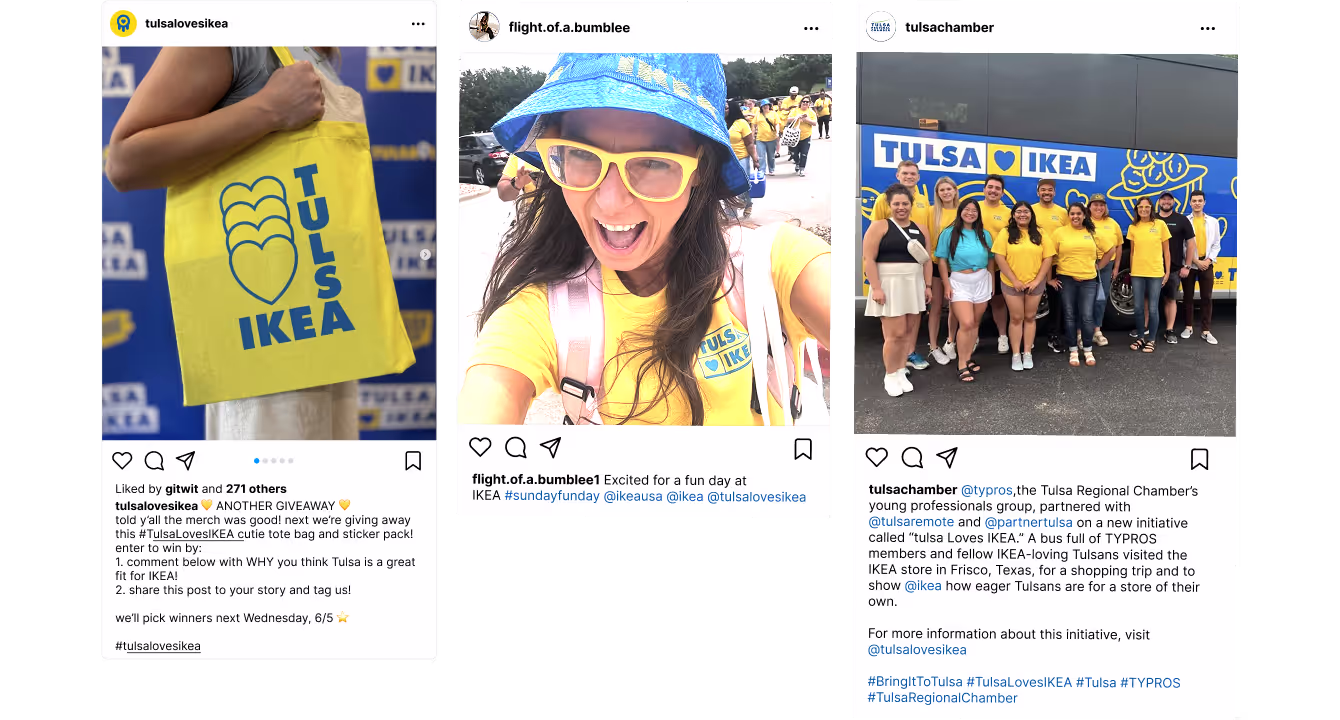The height and width of the screenshot is (720, 1340).
Task: Advance carousel with the arrow on tote photo
Action: point(425,254)
